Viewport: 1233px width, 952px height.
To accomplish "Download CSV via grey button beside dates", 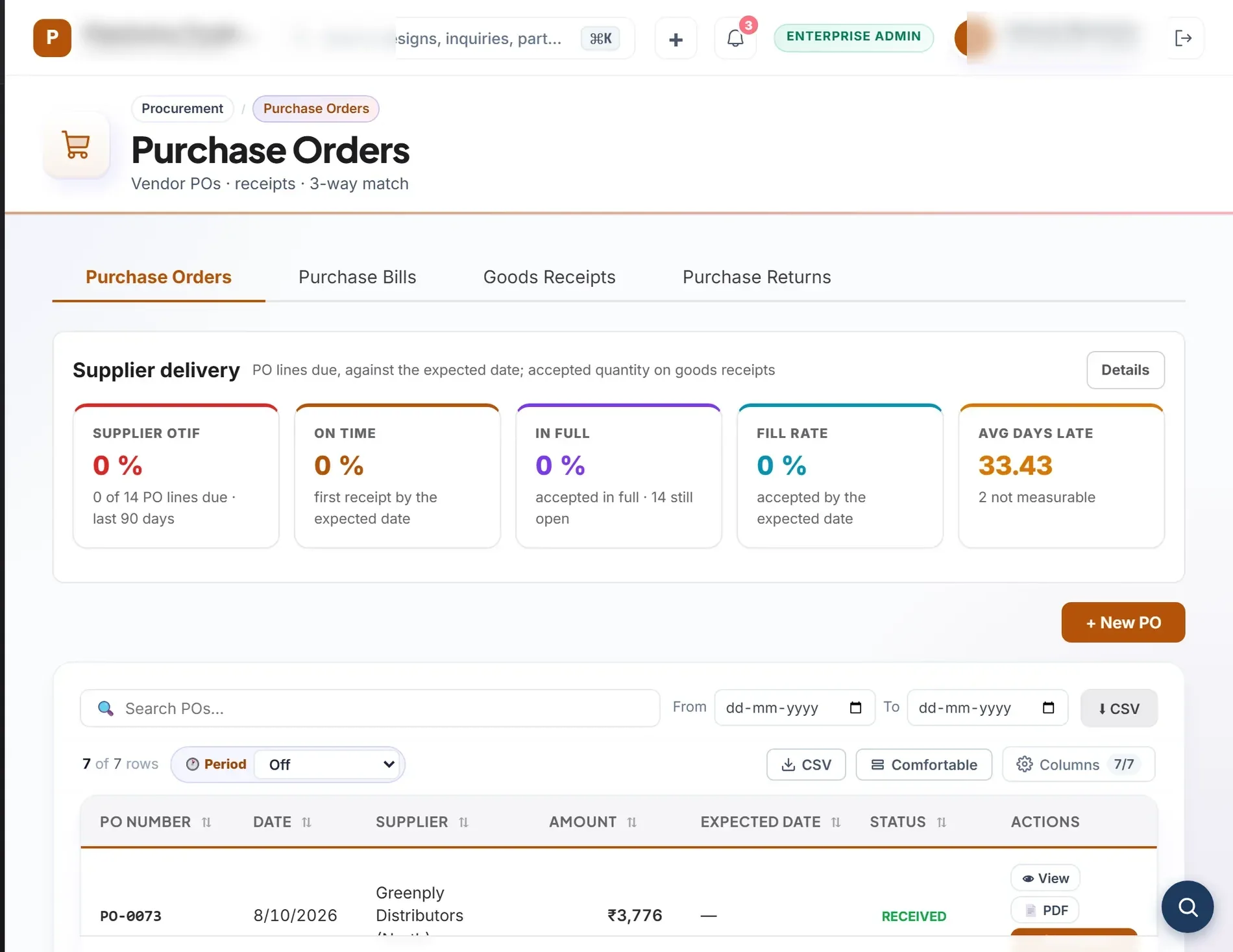I will click(x=1119, y=708).
